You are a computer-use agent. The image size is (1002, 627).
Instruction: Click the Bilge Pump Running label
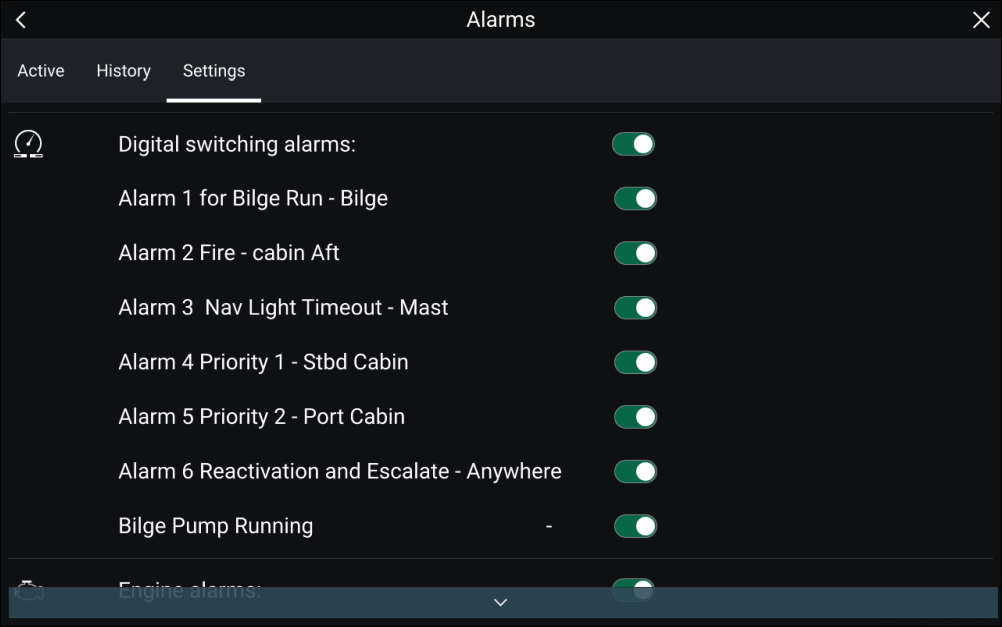[216, 526]
